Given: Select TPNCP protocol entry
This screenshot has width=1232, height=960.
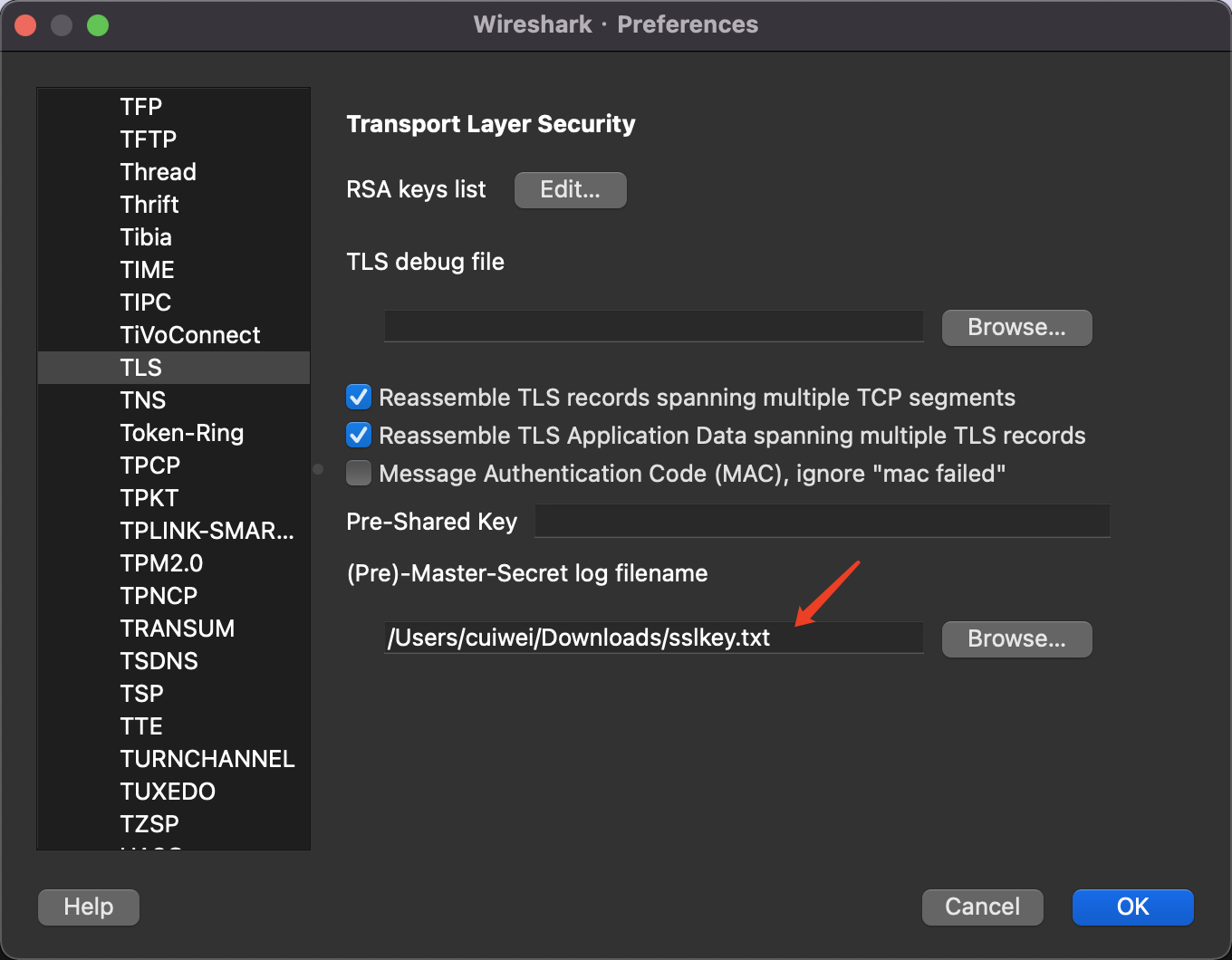Looking at the screenshot, I should (x=174, y=596).
